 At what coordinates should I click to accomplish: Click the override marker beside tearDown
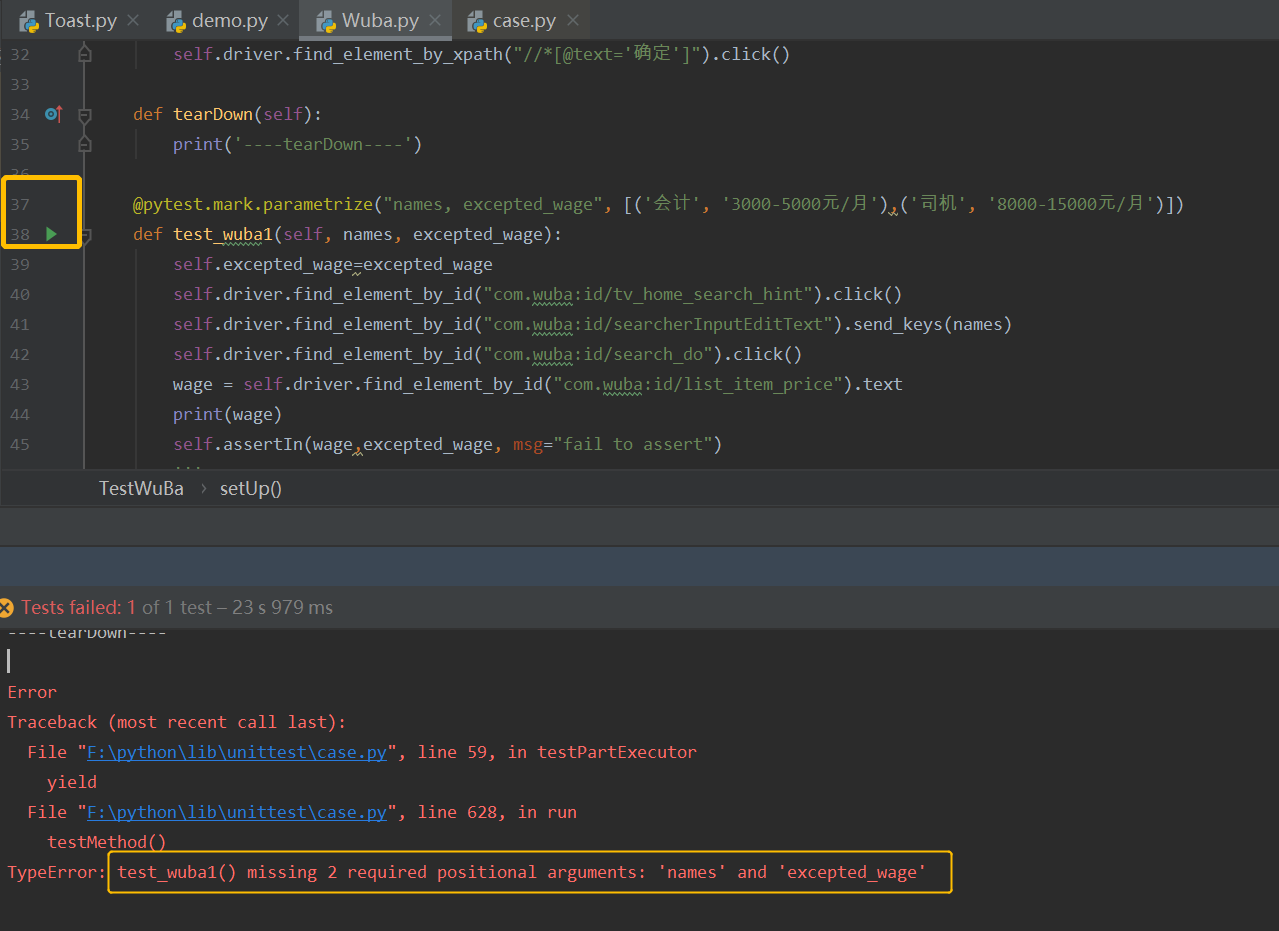[x=53, y=114]
